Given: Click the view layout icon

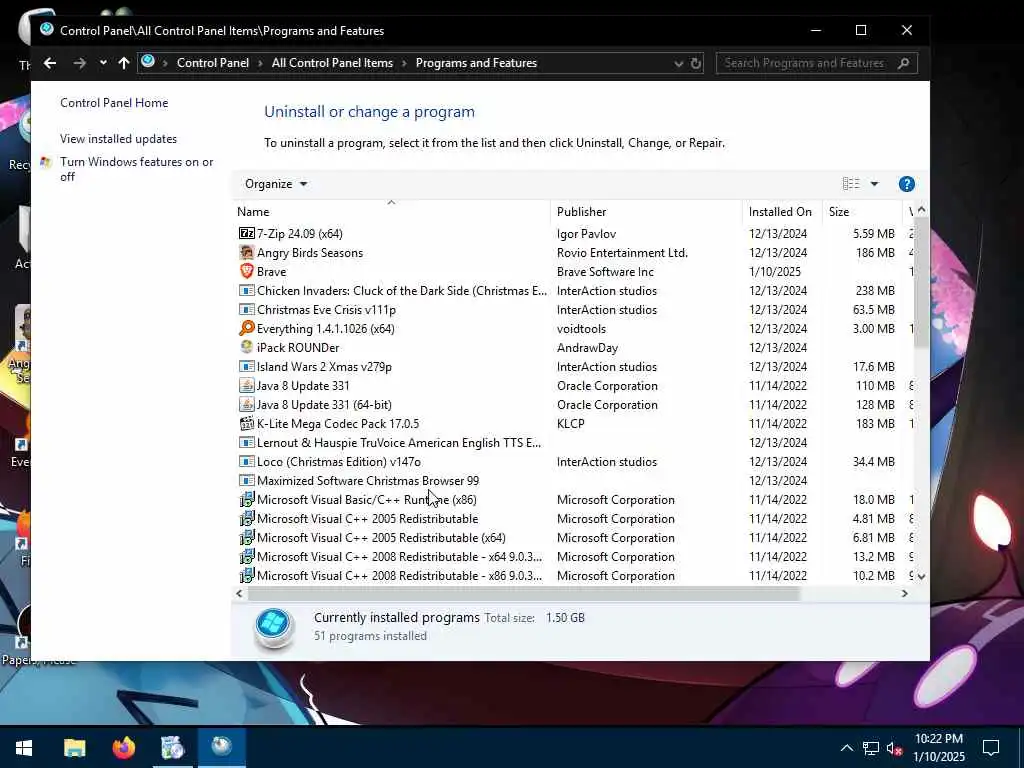Looking at the screenshot, I should point(851,184).
